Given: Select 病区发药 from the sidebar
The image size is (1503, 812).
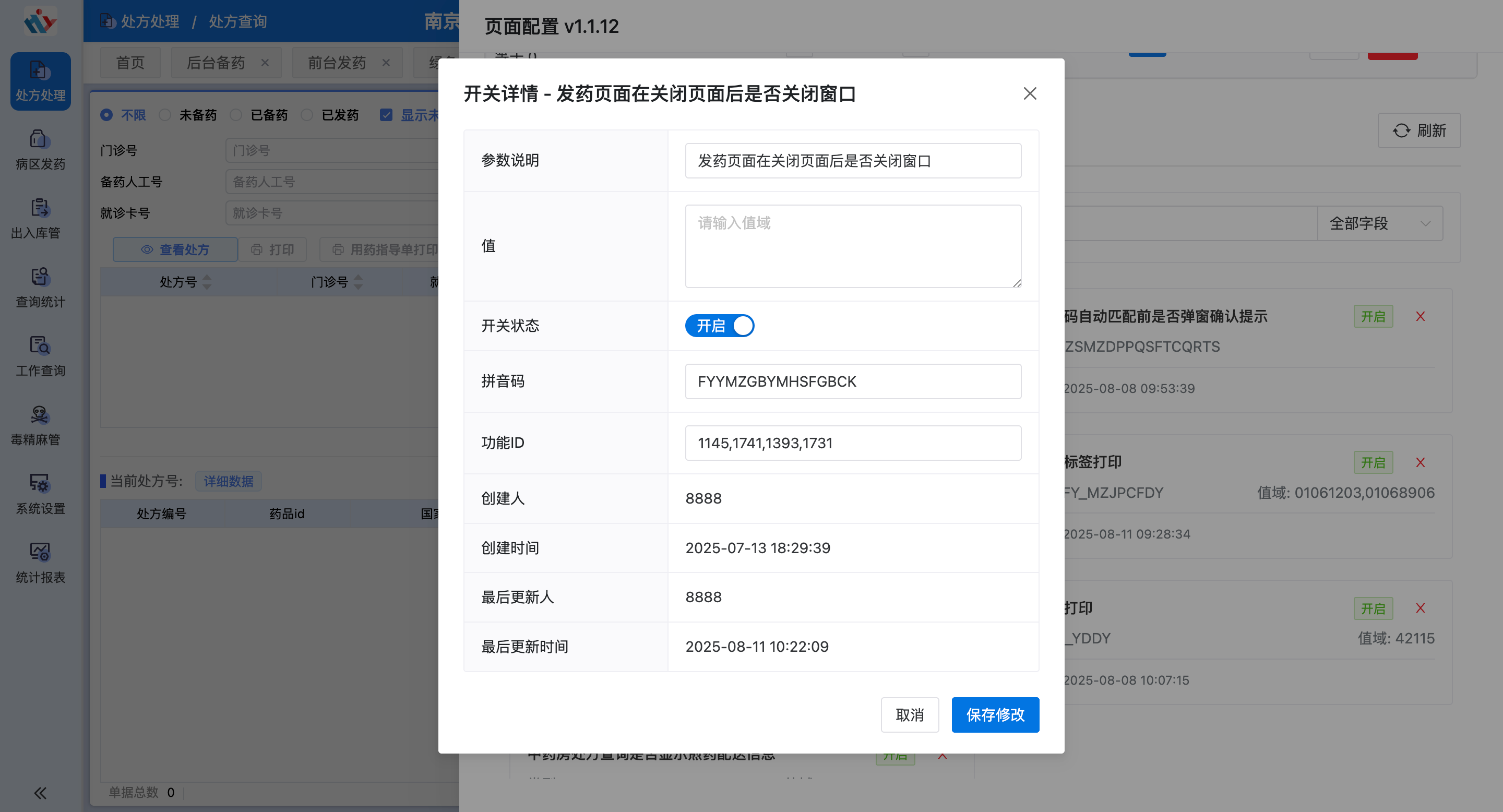Looking at the screenshot, I should point(39,149).
